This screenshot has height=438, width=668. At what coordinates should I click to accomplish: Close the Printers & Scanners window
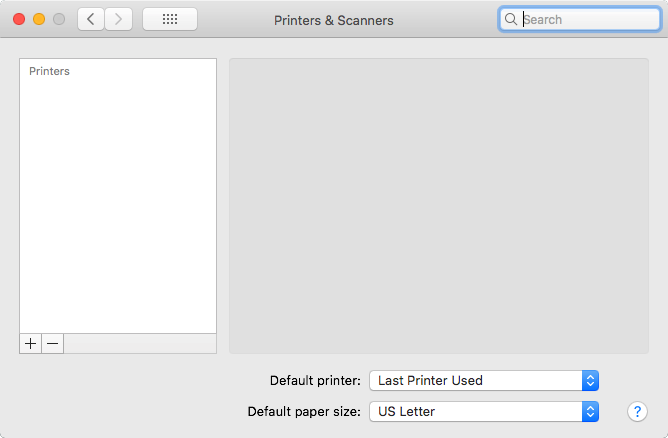(19, 19)
